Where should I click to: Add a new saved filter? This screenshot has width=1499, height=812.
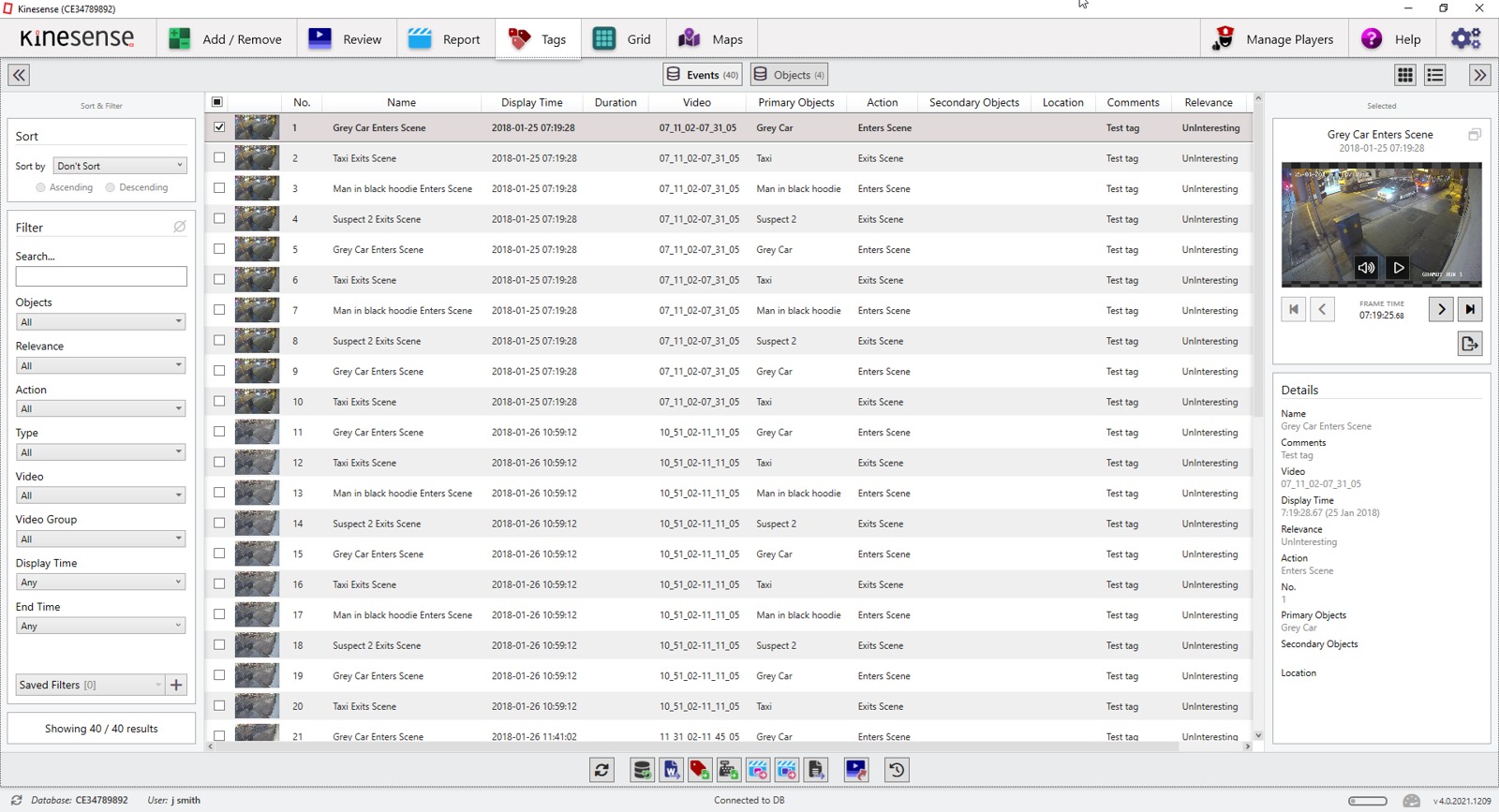coord(176,685)
